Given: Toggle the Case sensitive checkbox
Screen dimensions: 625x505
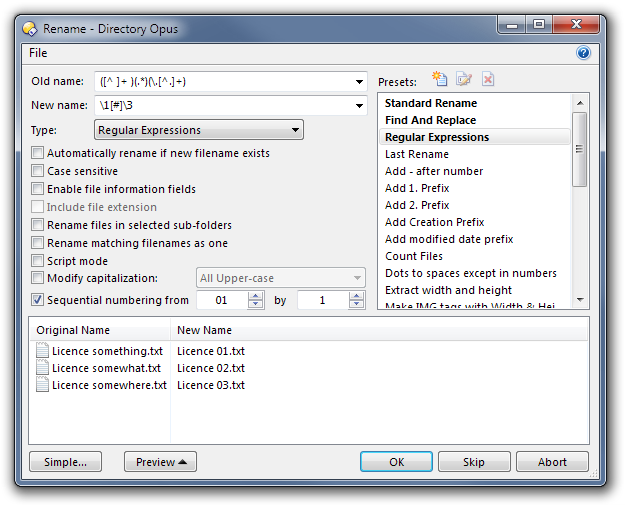Looking at the screenshot, I should pos(37,171).
